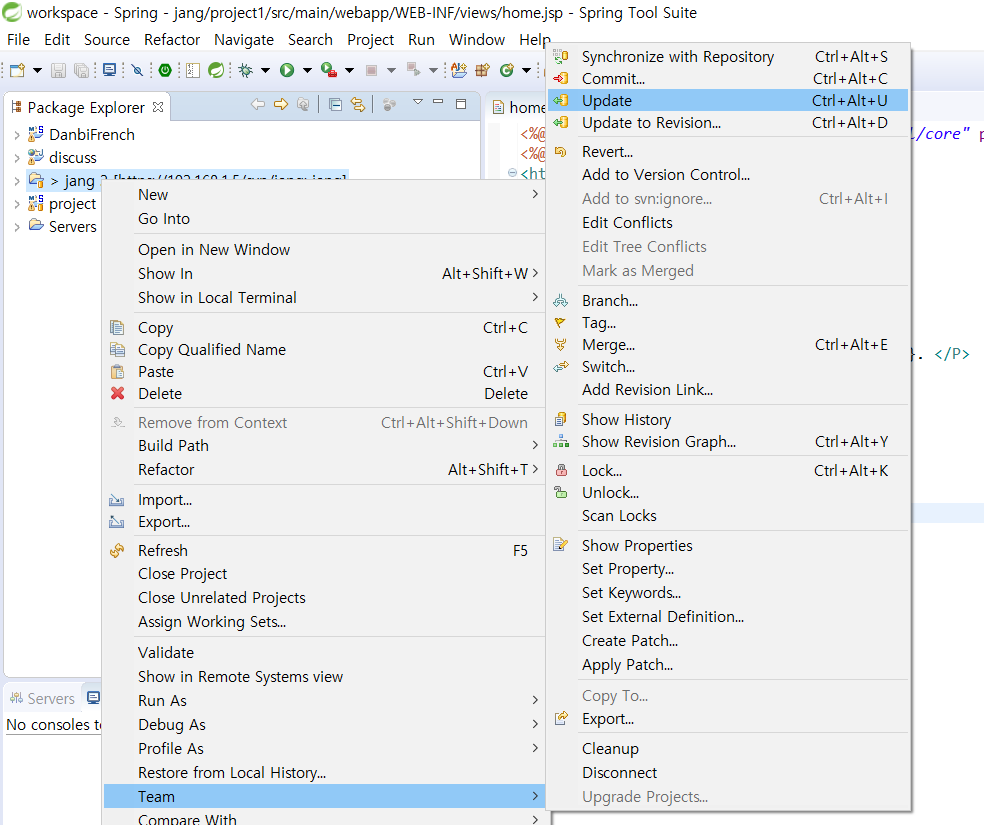Open the Navigate menu
This screenshot has width=984, height=825.
tap(243, 40)
